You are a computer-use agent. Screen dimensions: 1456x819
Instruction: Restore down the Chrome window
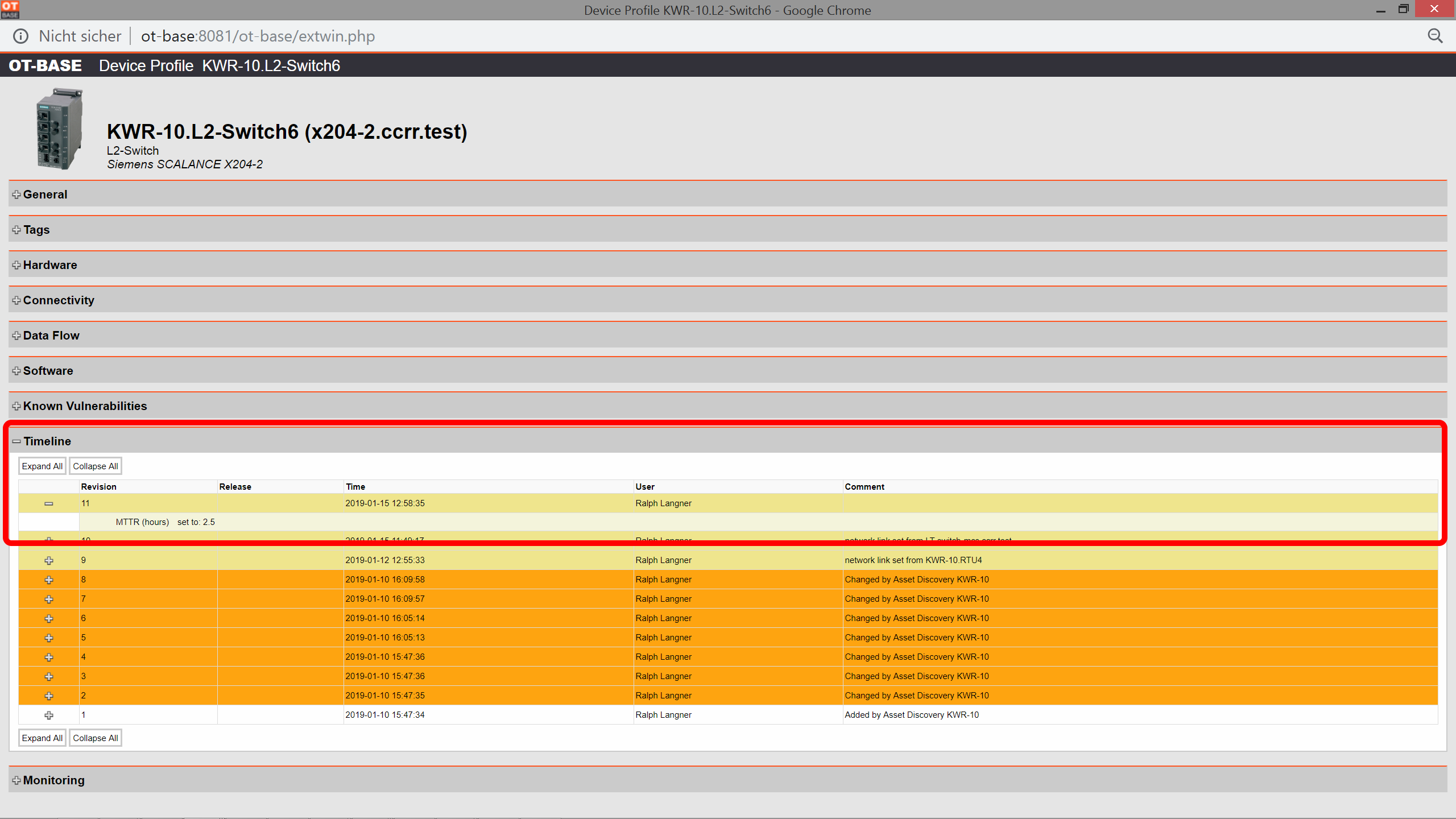(1403, 9)
